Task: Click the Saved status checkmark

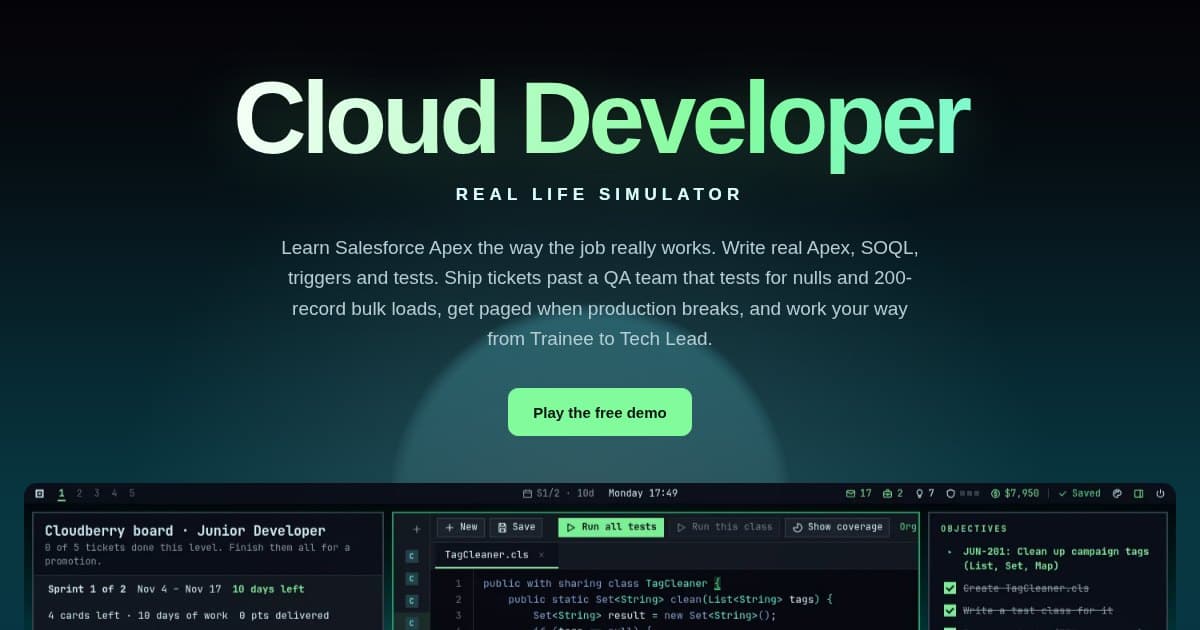Action: coord(1080,493)
